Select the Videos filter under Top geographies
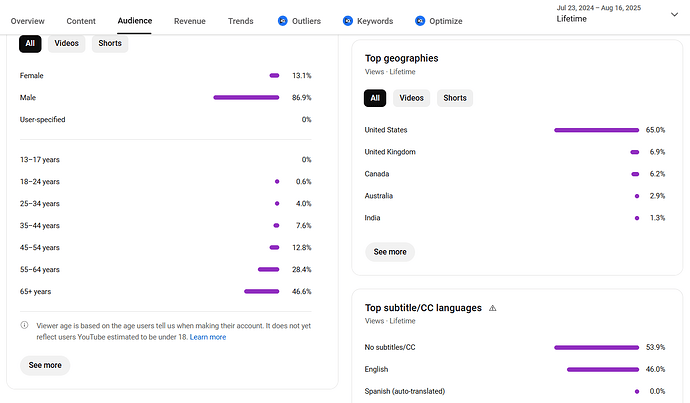Image resolution: width=690 pixels, height=403 pixels. click(411, 98)
